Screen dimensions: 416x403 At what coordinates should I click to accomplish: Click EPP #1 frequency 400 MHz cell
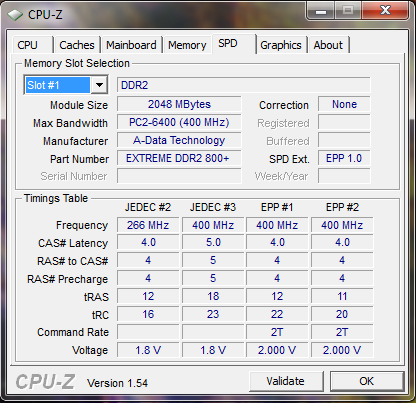[x=277, y=225]
